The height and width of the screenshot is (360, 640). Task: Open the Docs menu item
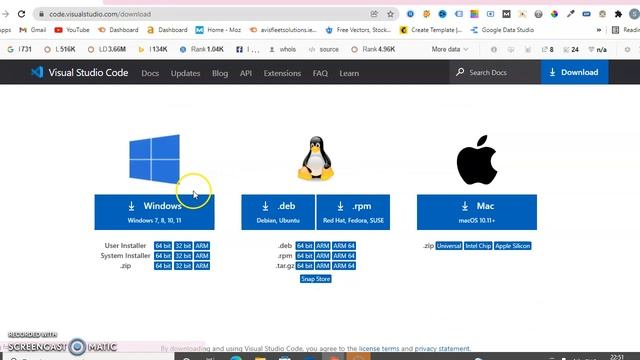point(150,73)
